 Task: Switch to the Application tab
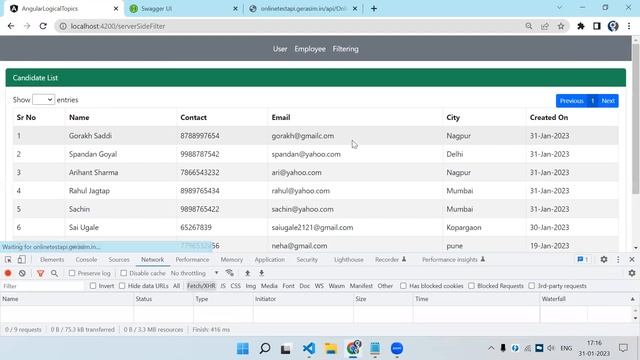[269, 260]
